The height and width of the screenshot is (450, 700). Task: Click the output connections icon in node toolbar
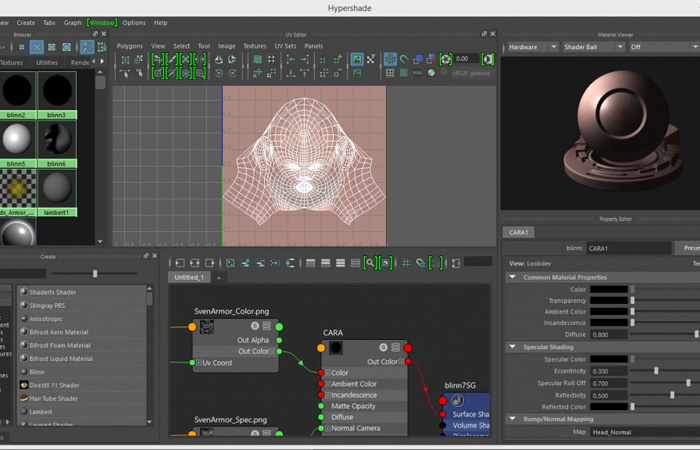click(210, 263)
